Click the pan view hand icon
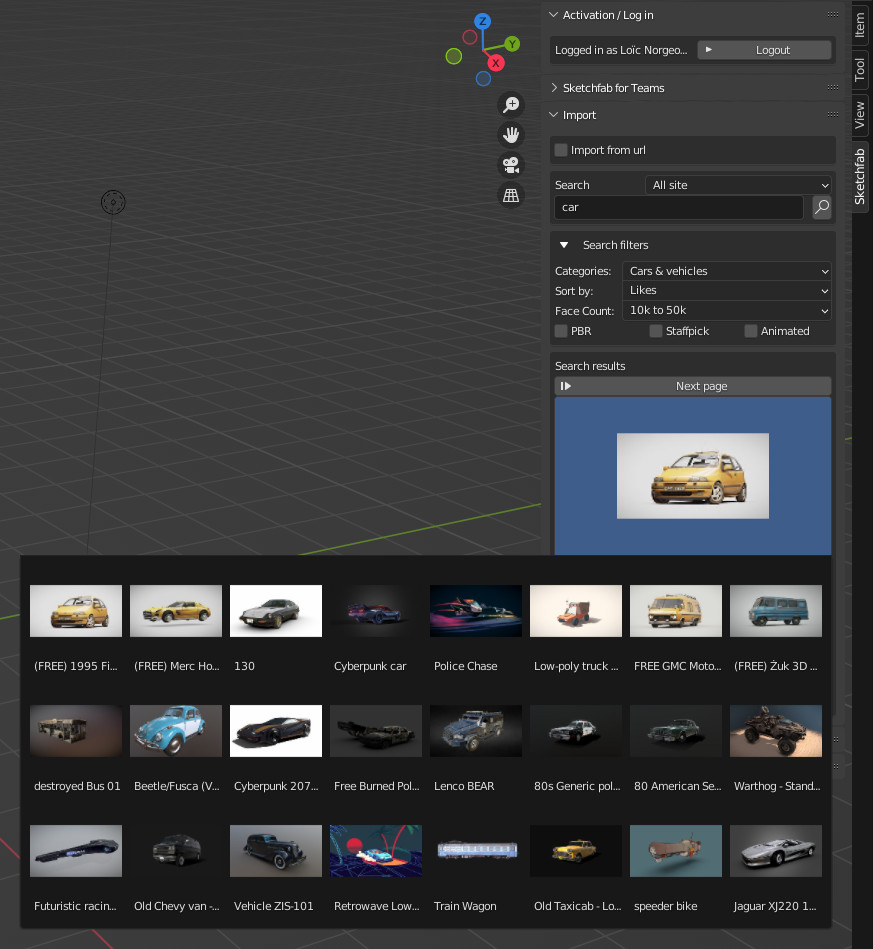 click(x=511, y=135)
